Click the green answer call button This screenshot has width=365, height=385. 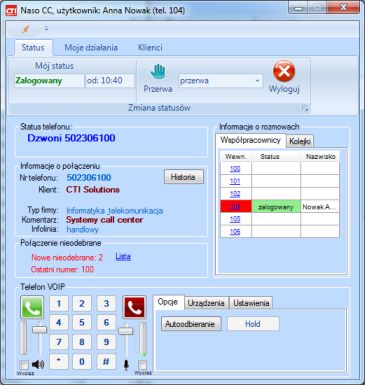coord(32,307)
